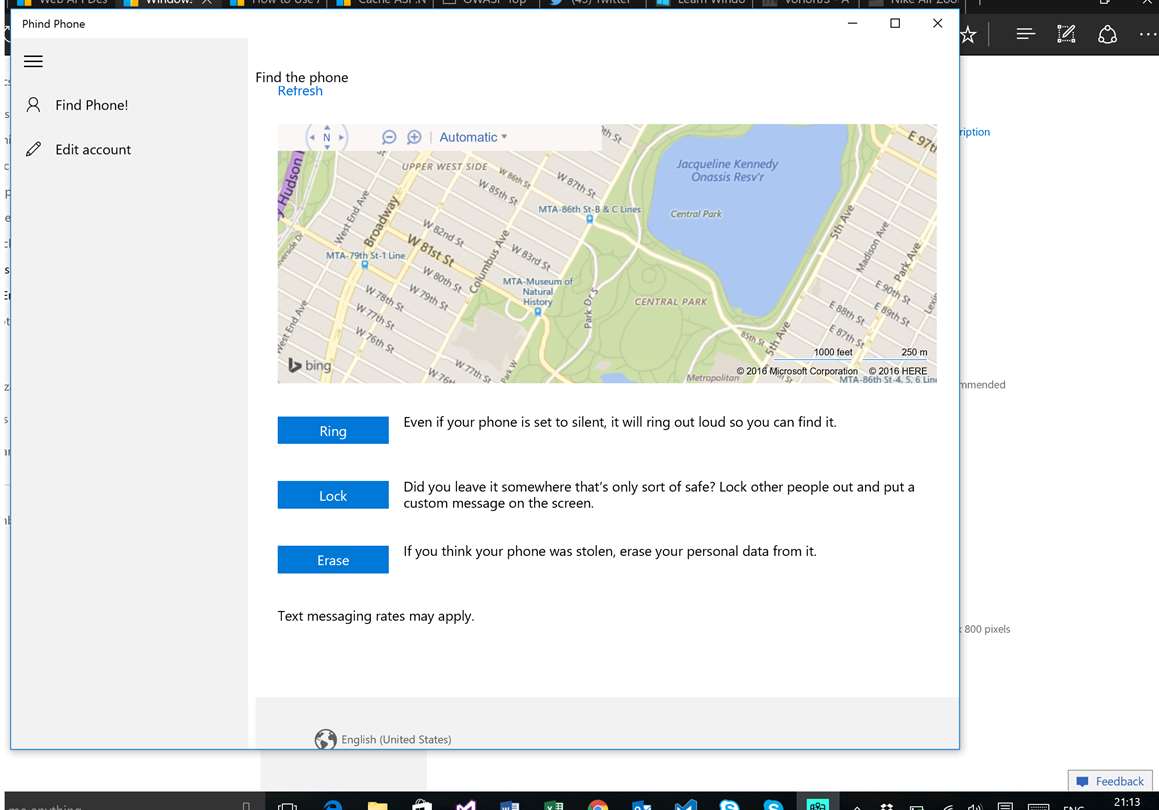Viewport: 1159px width, 810px height.
Task: Click the W 81st St label on map
Action: click(431, 251)
